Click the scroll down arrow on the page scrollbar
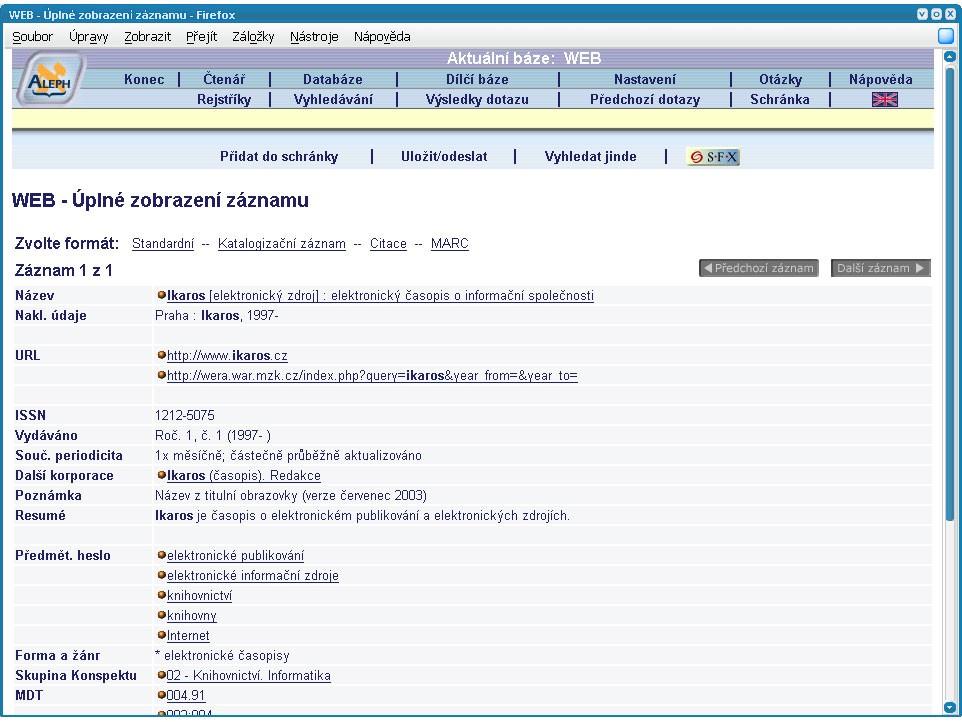This screenshot has height=722, width=962. click(950, 707)
